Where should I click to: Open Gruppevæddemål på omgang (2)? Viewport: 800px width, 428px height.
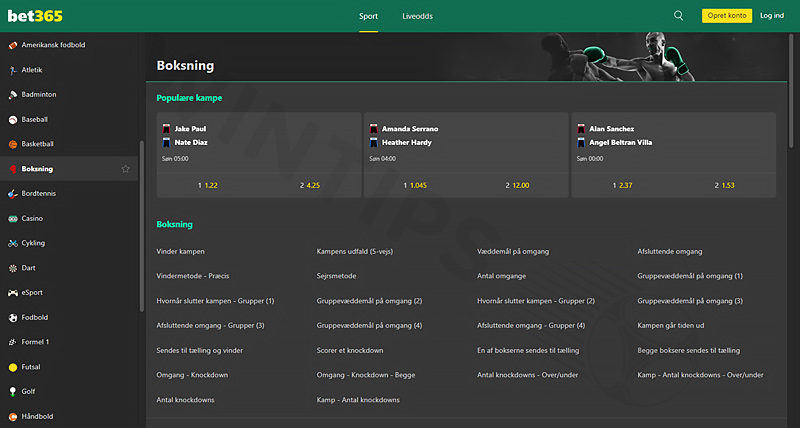coord(369,301)
